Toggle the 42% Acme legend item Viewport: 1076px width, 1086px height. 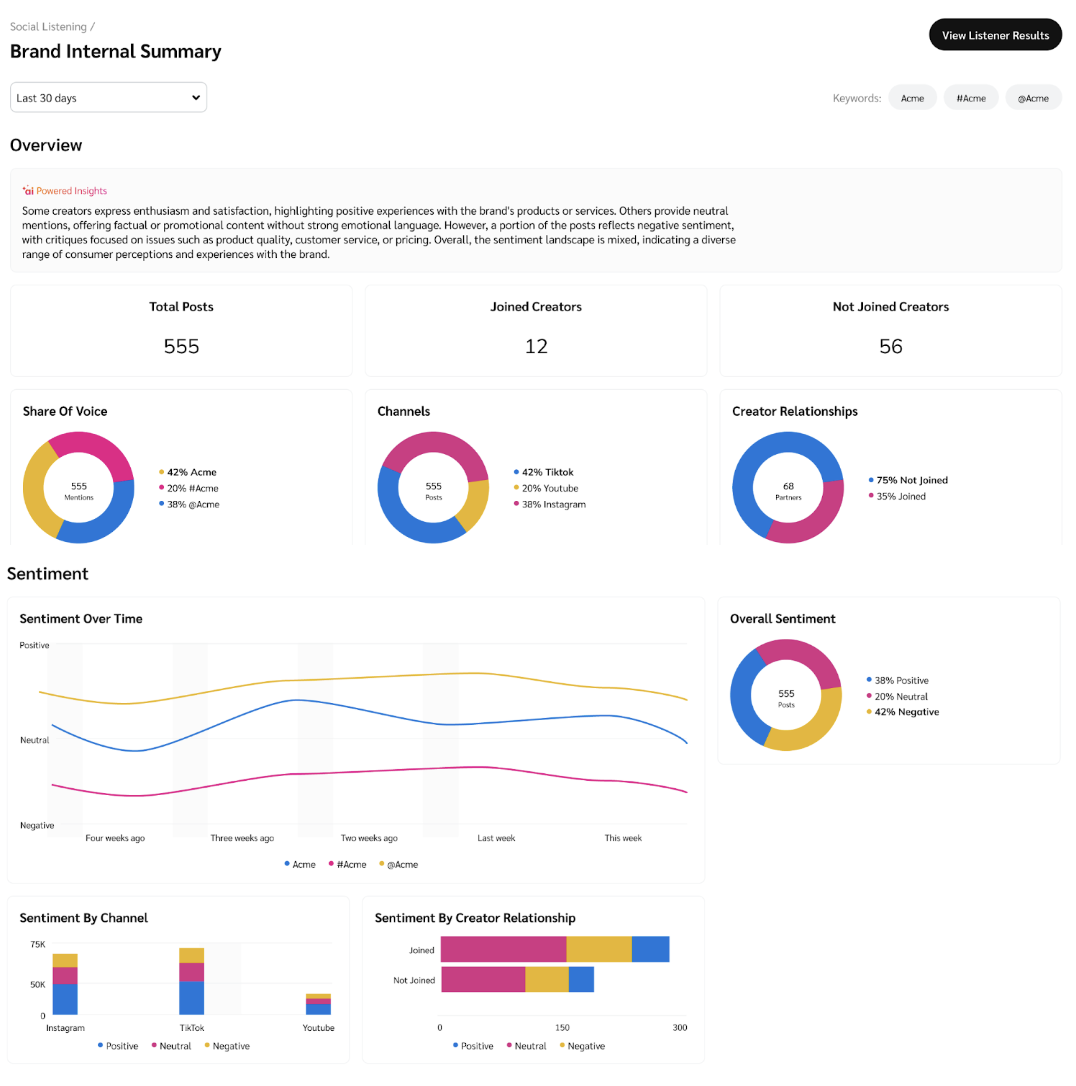tap(188, 472)
